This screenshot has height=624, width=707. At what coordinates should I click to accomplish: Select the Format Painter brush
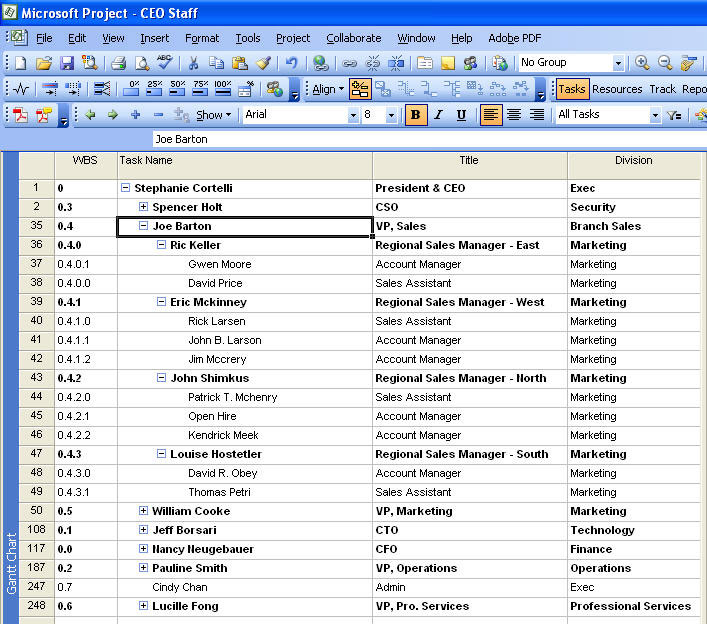click(x=263, y=63)
